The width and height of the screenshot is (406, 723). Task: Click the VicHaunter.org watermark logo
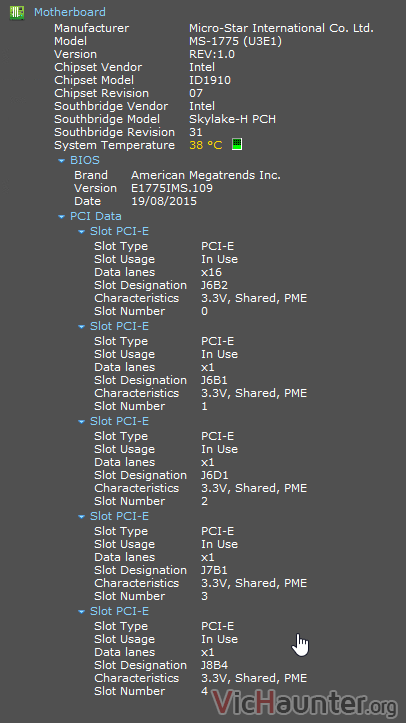(304, 704)
